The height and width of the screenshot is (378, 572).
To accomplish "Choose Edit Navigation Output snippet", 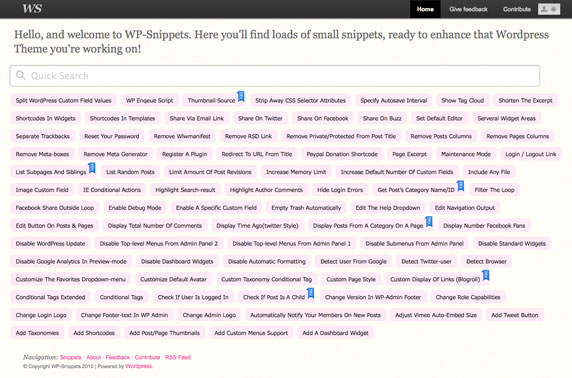I will [x=465, y=208].
